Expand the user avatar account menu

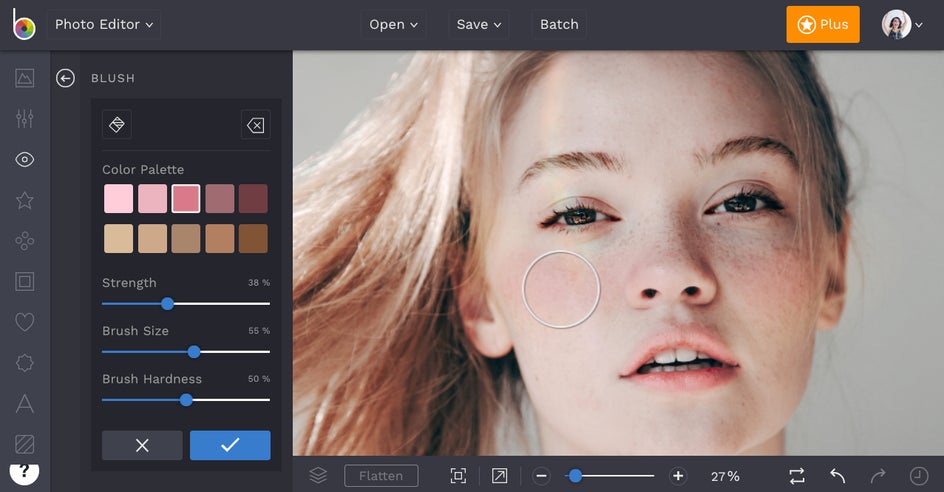[902, 25]
